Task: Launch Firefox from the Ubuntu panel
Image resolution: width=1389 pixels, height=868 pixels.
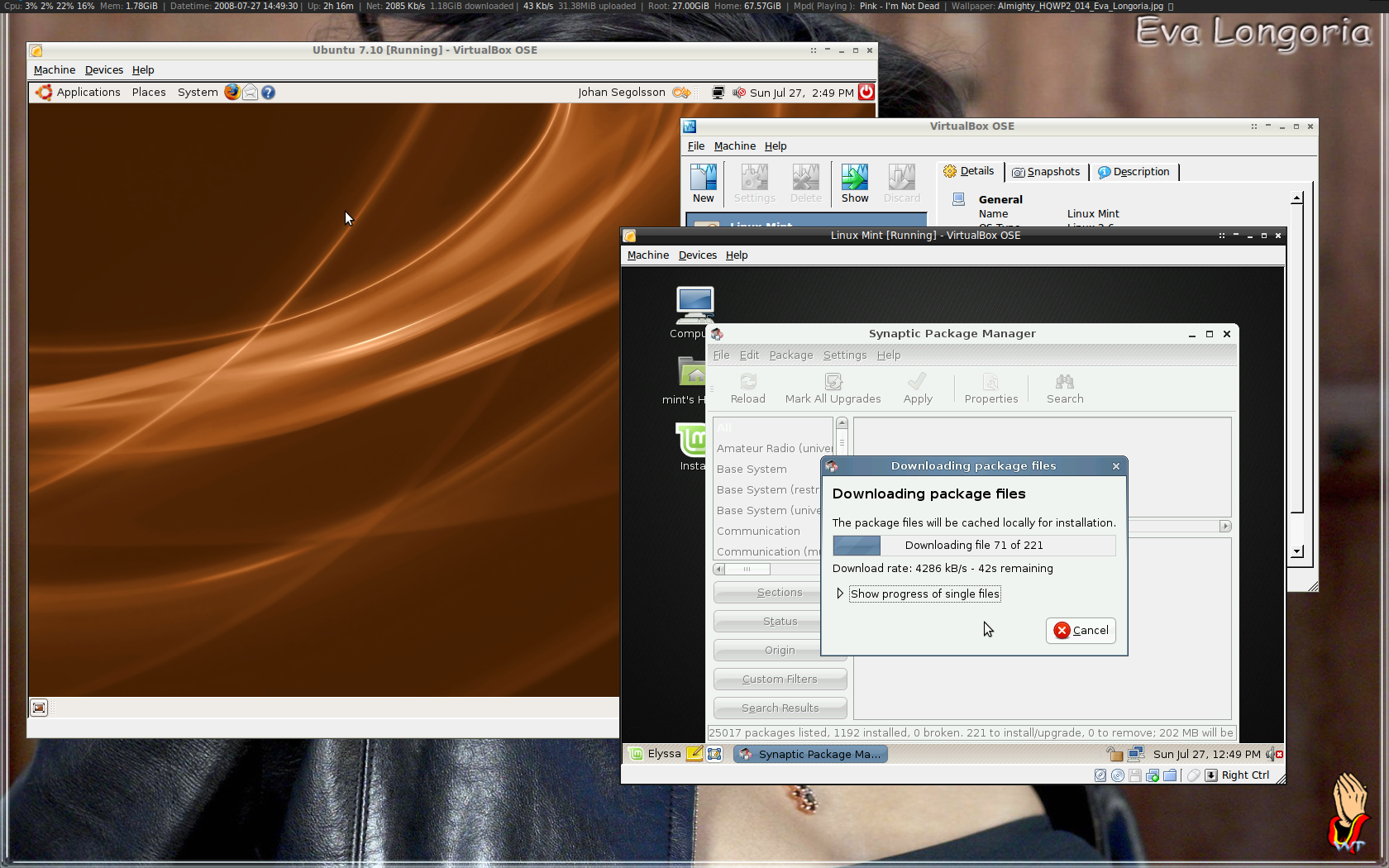Action: [232, 92]
